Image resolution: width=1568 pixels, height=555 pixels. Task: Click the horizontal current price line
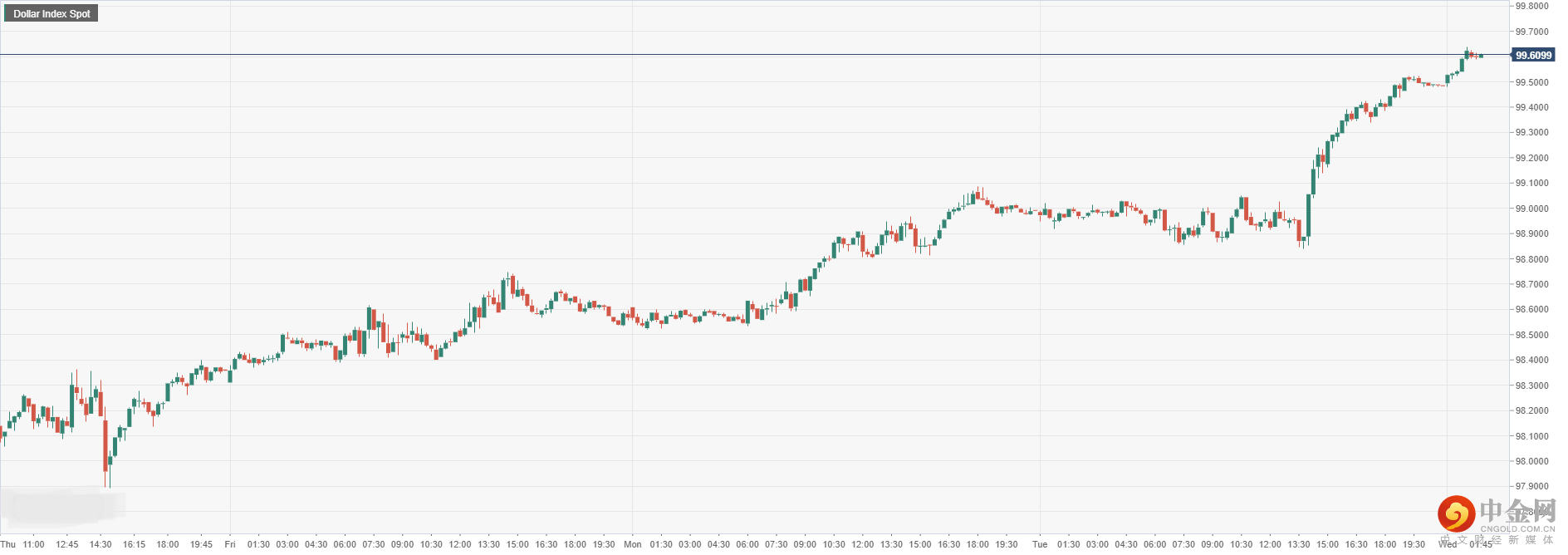pyautogui.click(x=754, y=55)
